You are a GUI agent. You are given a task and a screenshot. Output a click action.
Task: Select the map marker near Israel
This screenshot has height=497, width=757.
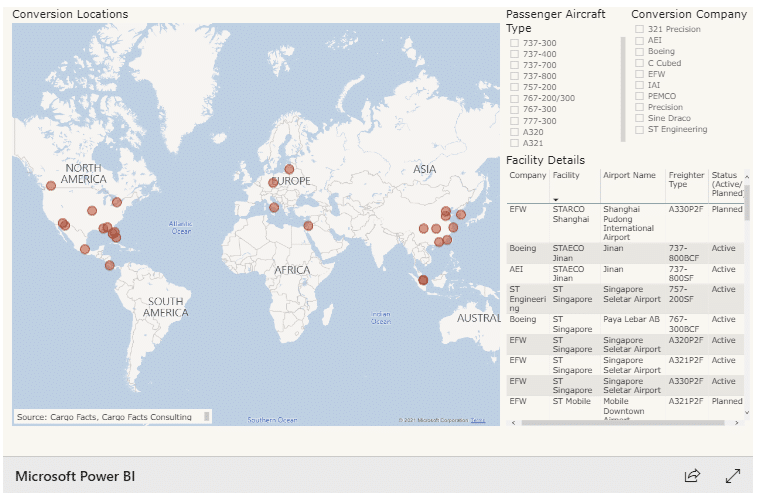(x=308, y=226)
